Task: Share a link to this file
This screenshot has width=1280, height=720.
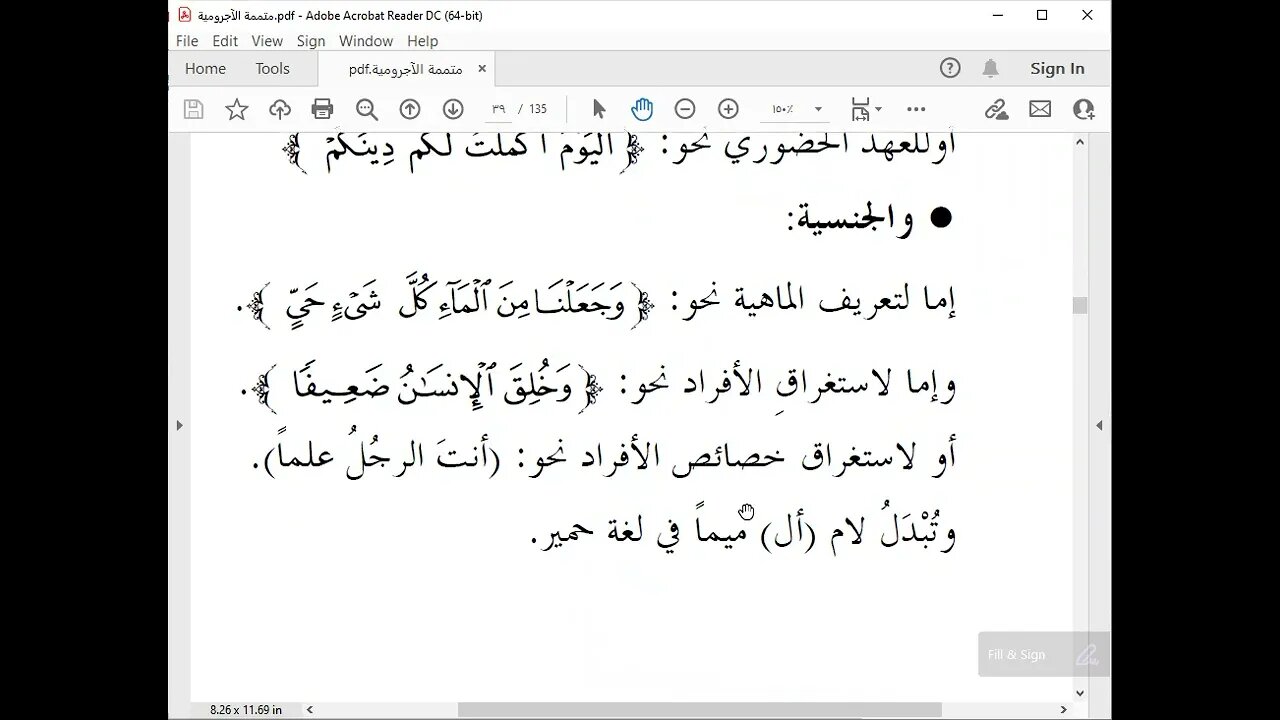Action: coord(996,109)
